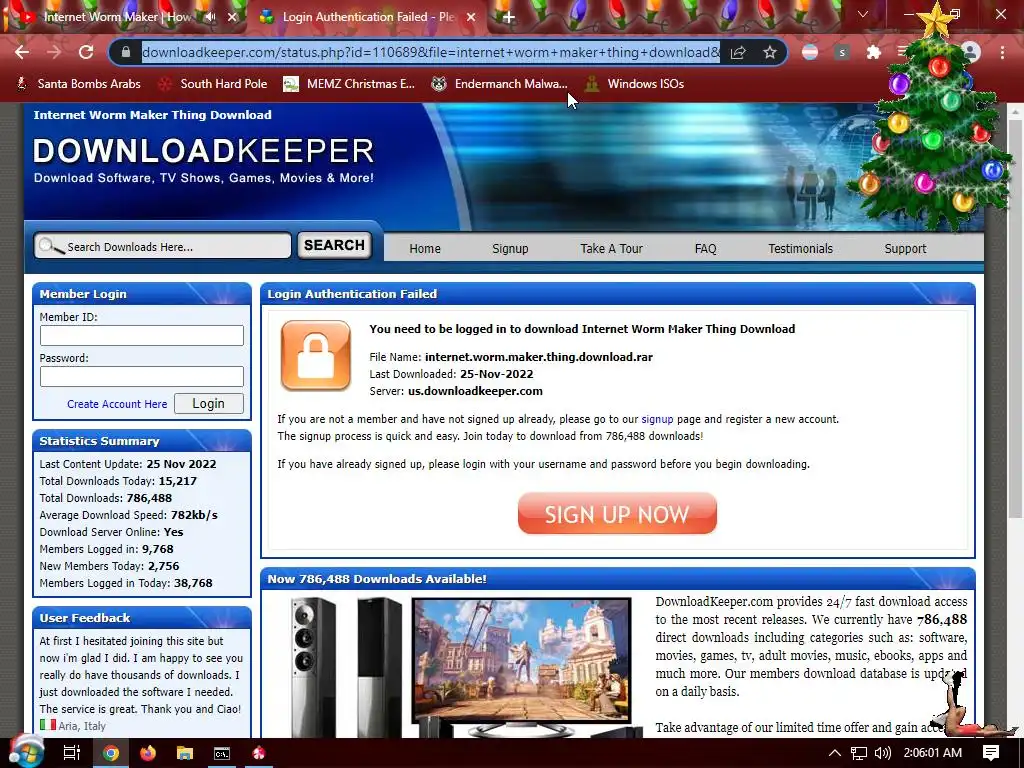Image resolution: width=1024 pixels, height=768 pixels.
Task: Open the notification center icon
Action: [991, 753]
